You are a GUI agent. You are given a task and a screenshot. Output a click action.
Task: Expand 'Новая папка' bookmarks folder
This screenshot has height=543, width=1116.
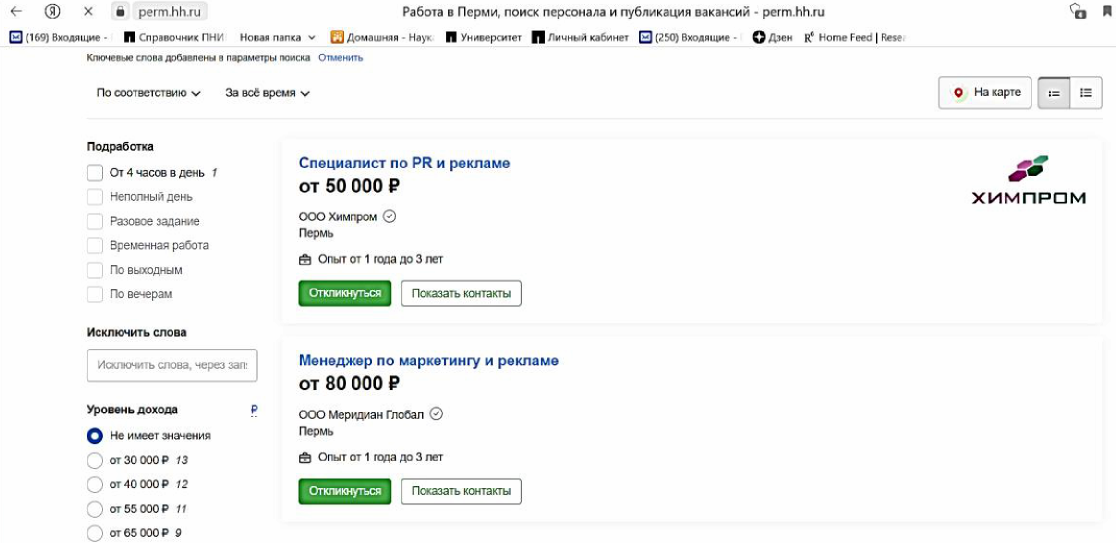tap(278, 38)
